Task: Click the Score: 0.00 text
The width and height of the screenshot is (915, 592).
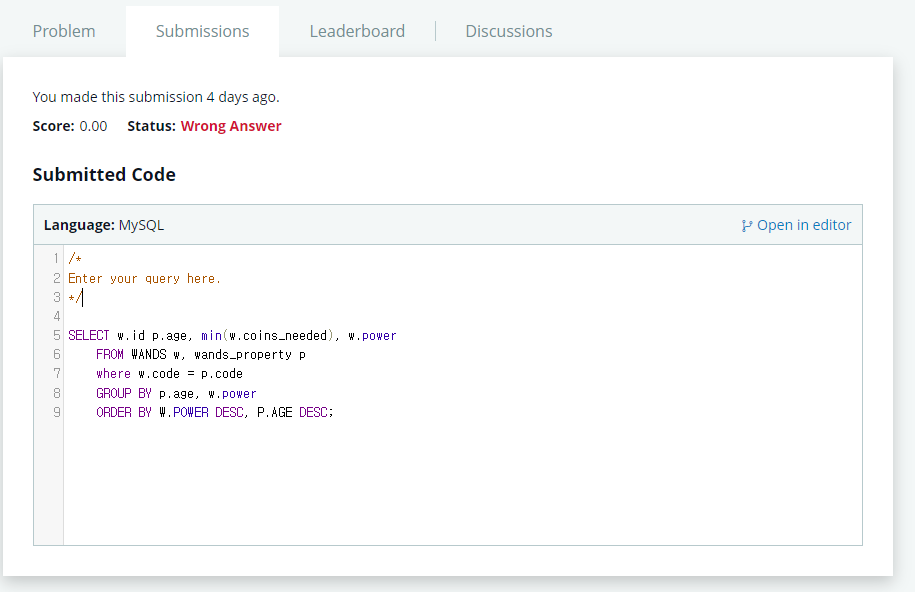Action: coord(70,126)
